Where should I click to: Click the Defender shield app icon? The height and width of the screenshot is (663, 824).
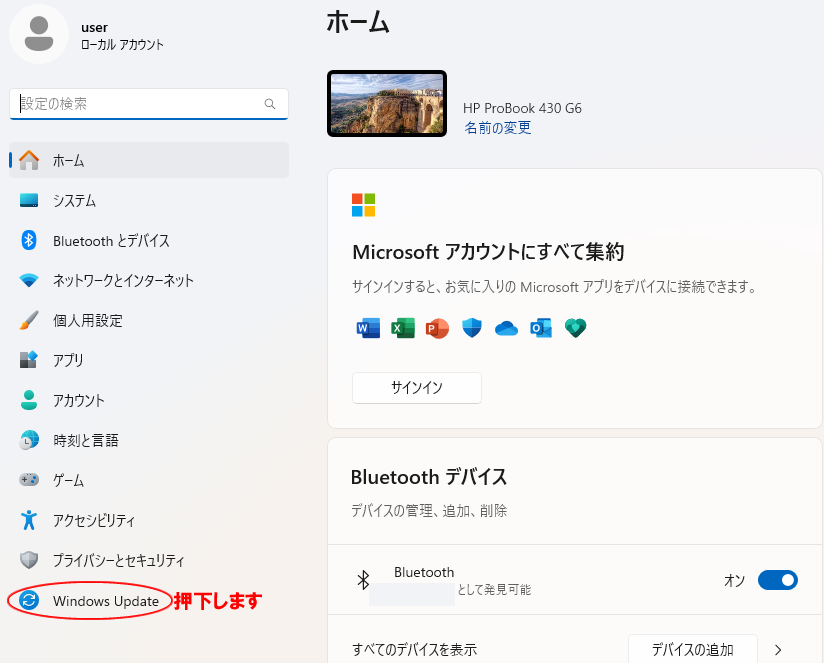tap(472, 328)
